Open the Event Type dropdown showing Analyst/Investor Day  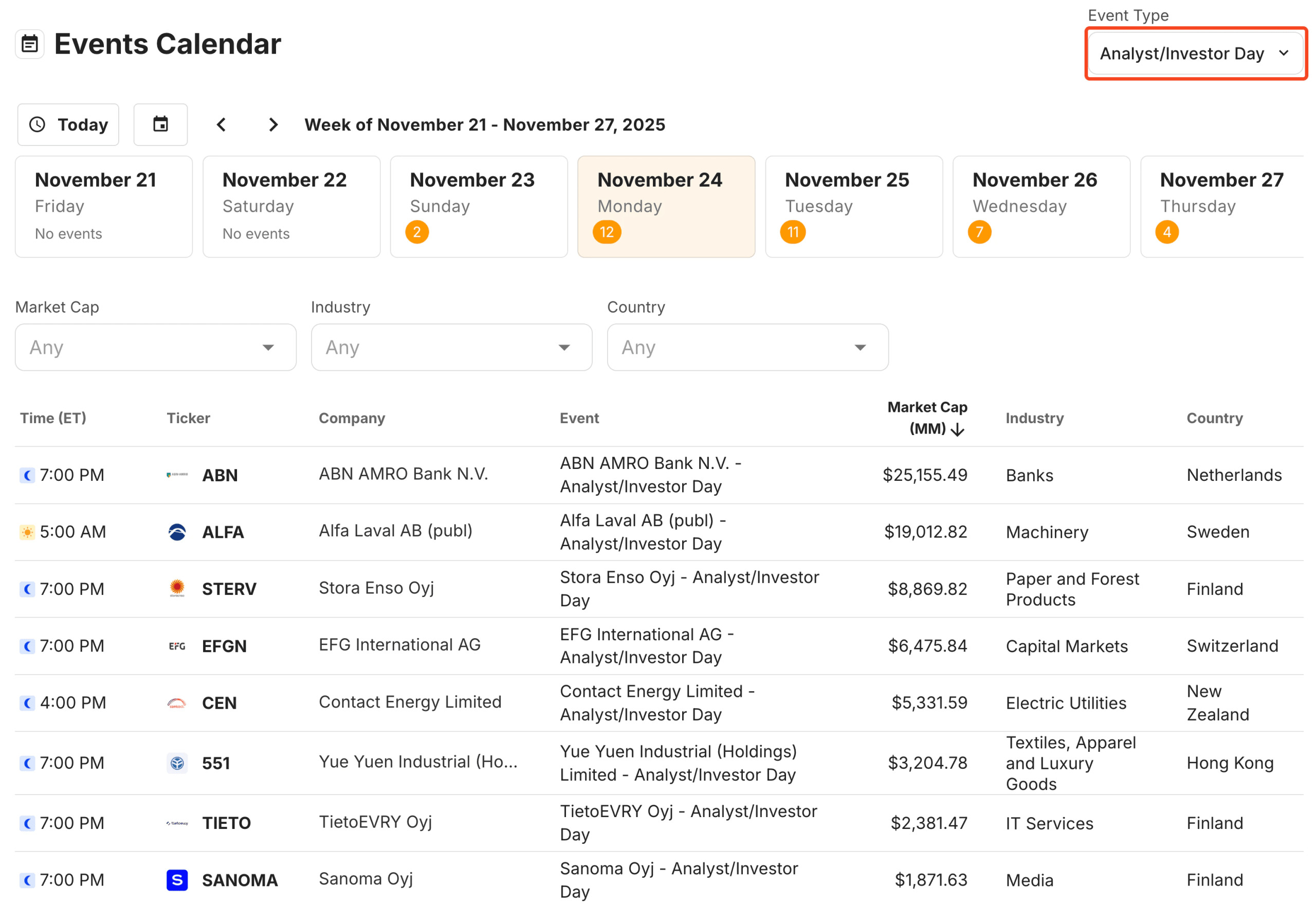(x=1195, y=53)
